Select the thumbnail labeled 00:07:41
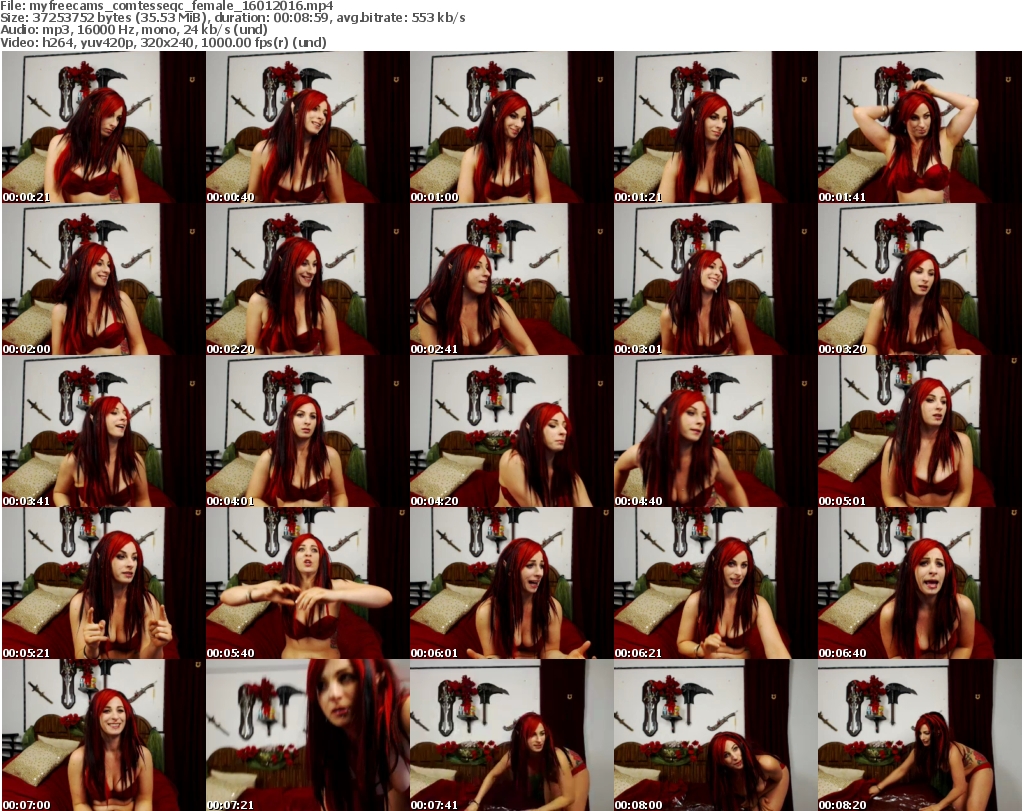 (511, 735)
